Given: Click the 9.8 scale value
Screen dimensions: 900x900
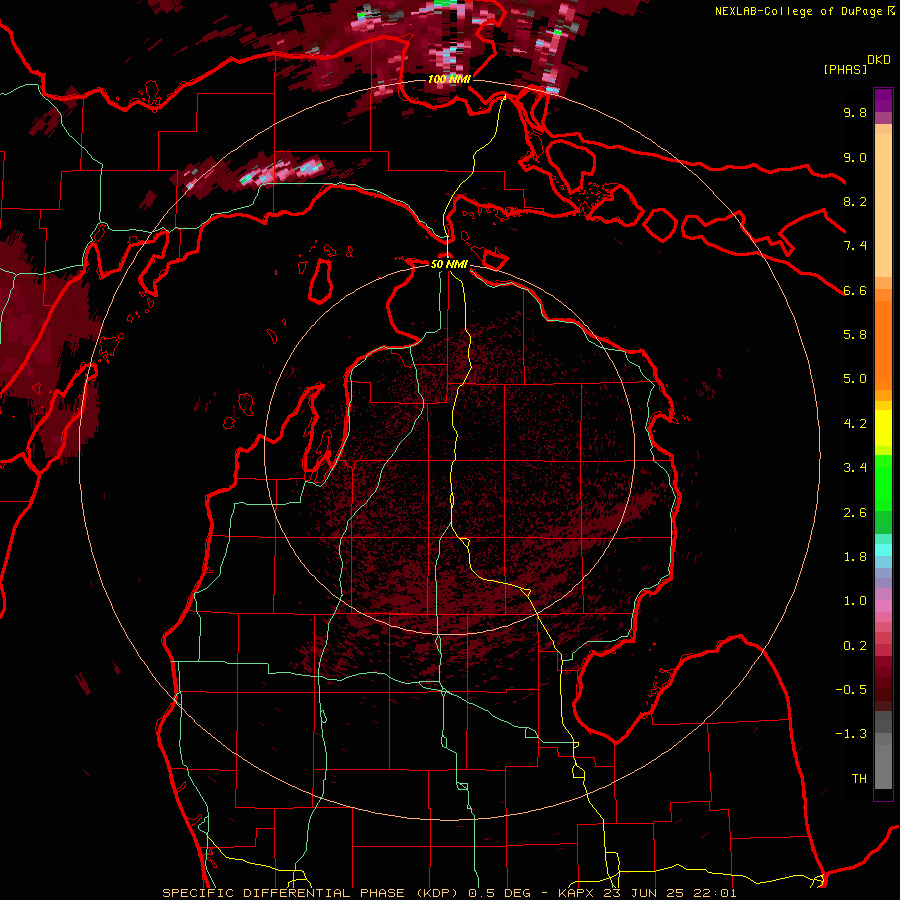Looking at the screenshot, I should click(x=855, y=112).
